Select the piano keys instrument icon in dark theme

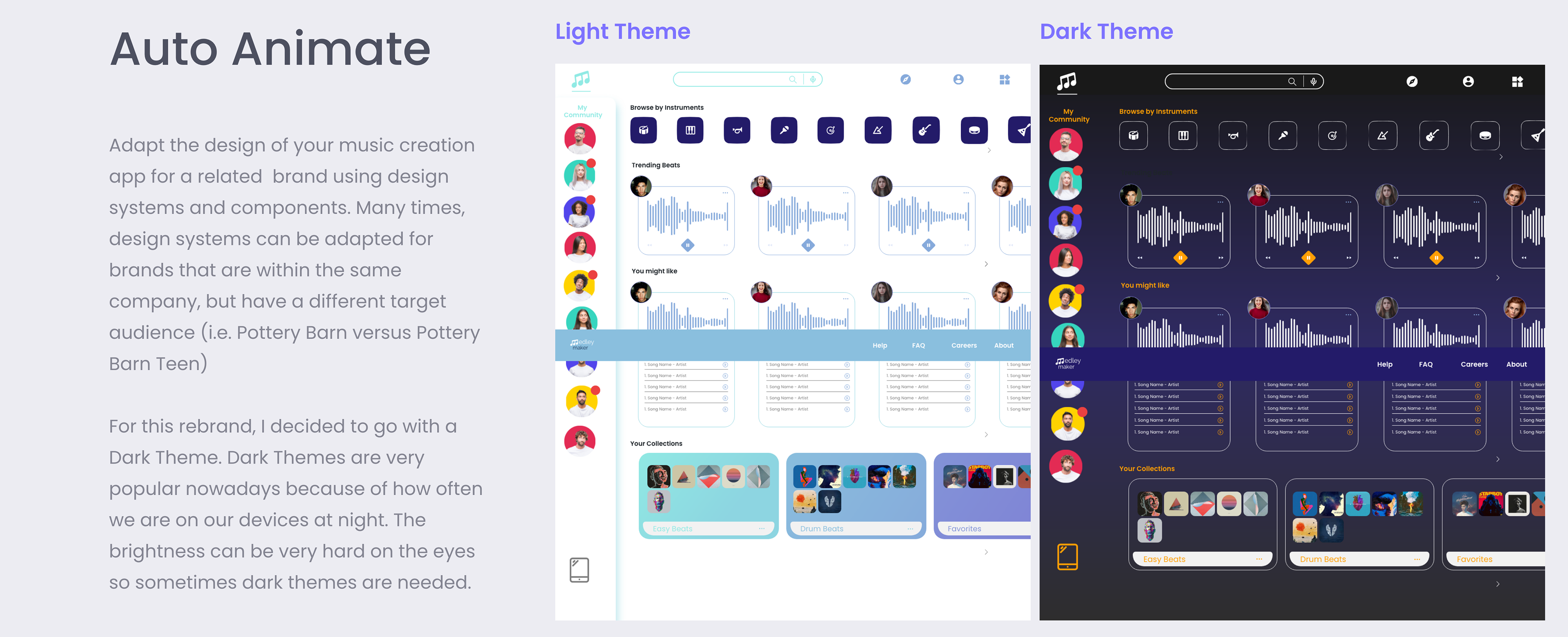1183,136
